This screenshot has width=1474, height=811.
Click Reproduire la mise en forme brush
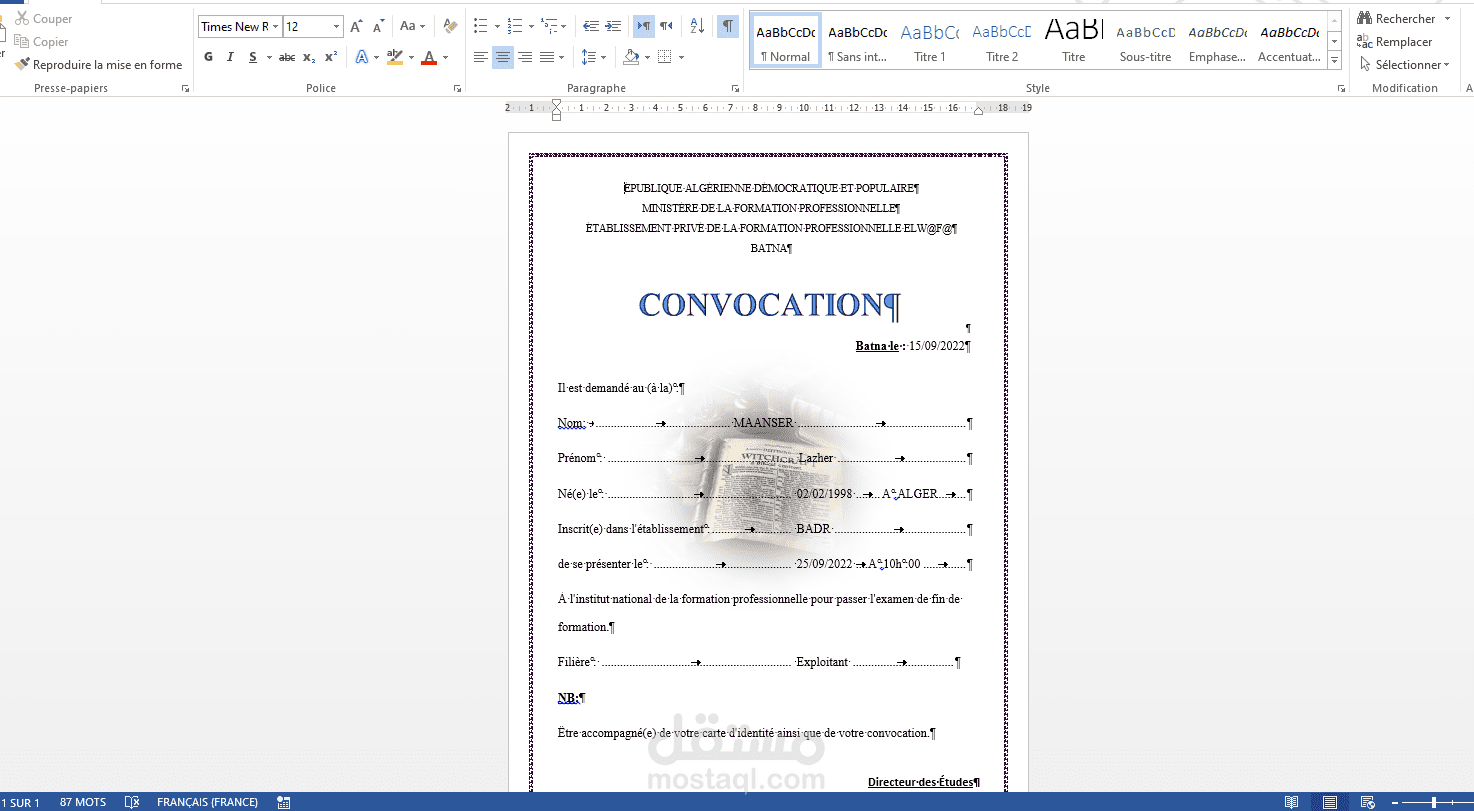(x=98, y=65)
